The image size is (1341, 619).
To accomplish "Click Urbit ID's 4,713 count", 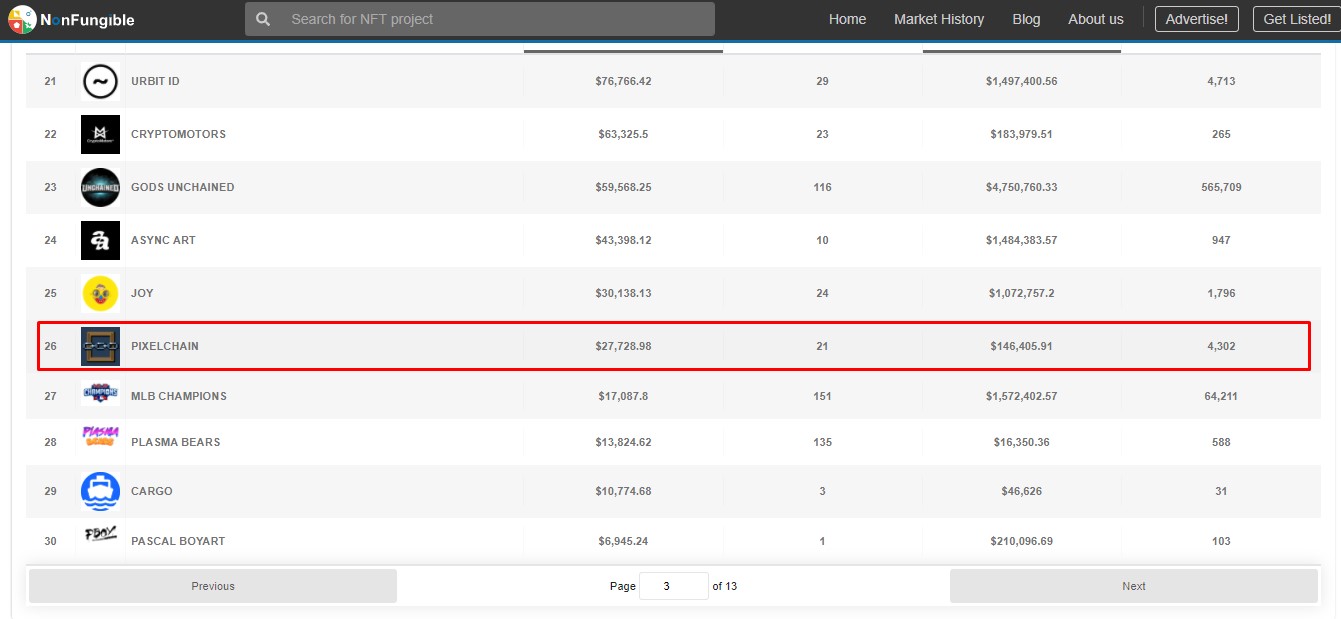I will click(x=1221, y=81).
